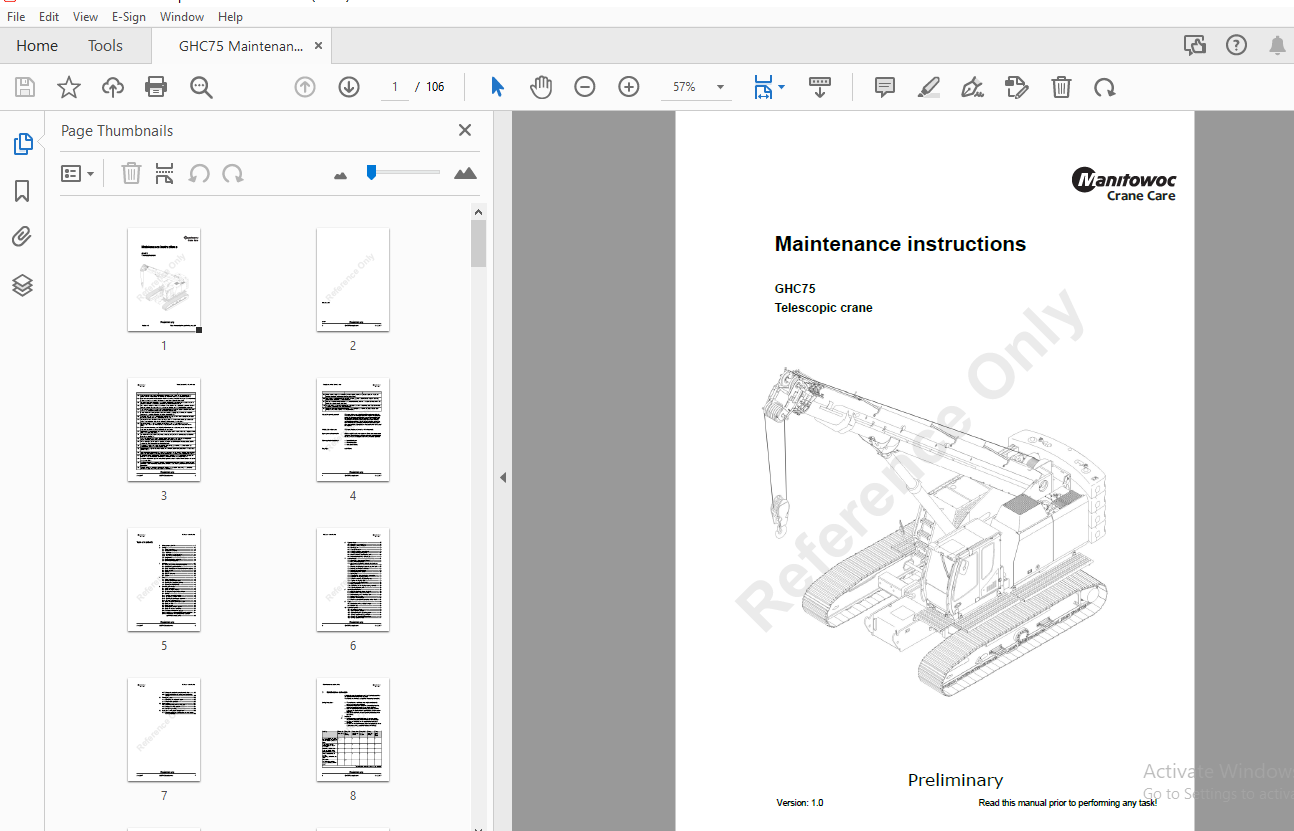This screenshot has width=1294, height=831.
Task: Zoom out with minus icon
Action: point(585,87)
